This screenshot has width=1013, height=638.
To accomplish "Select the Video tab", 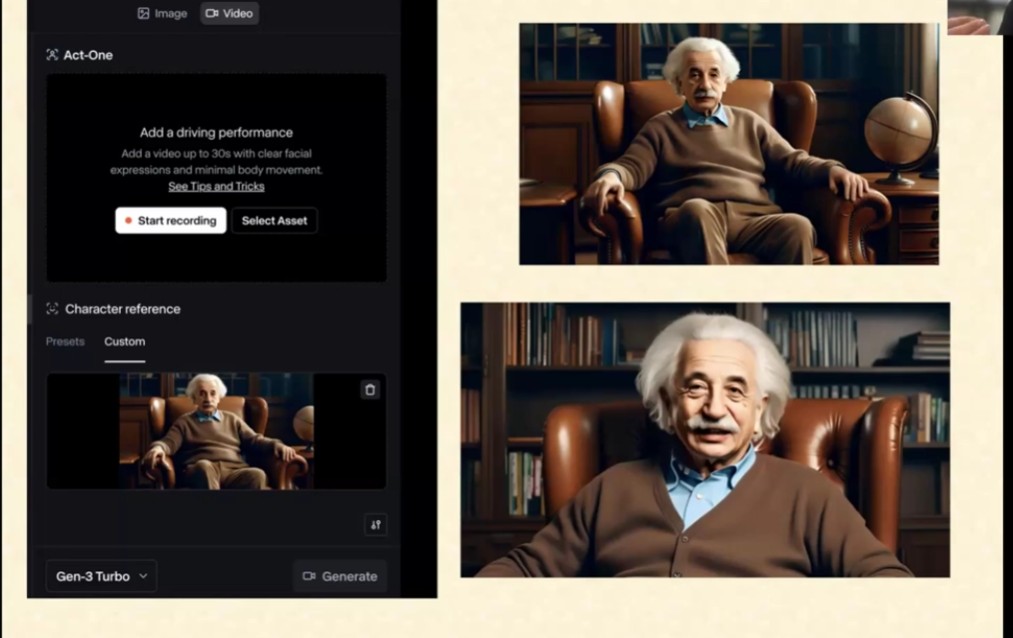I will [x=229, y=13].
